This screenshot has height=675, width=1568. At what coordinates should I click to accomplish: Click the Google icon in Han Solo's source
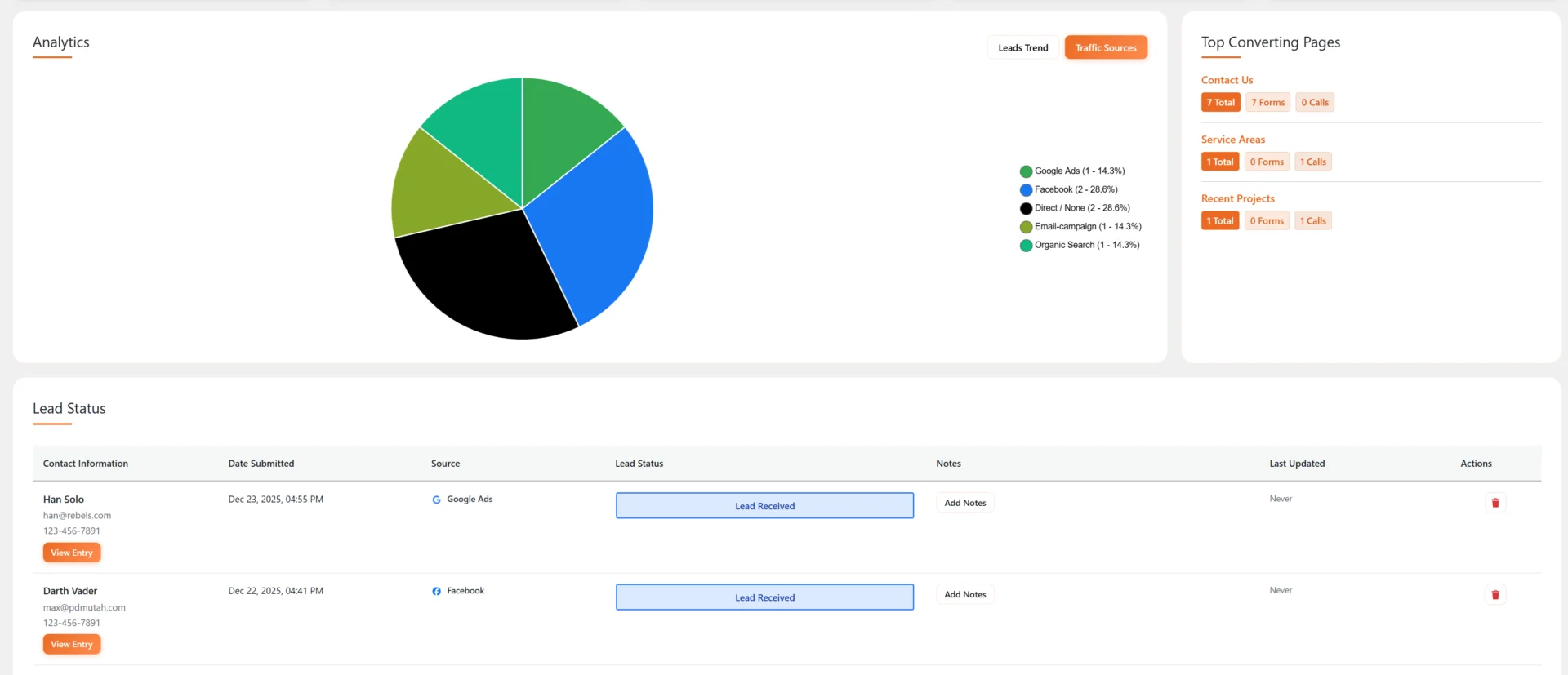point(436,500)
